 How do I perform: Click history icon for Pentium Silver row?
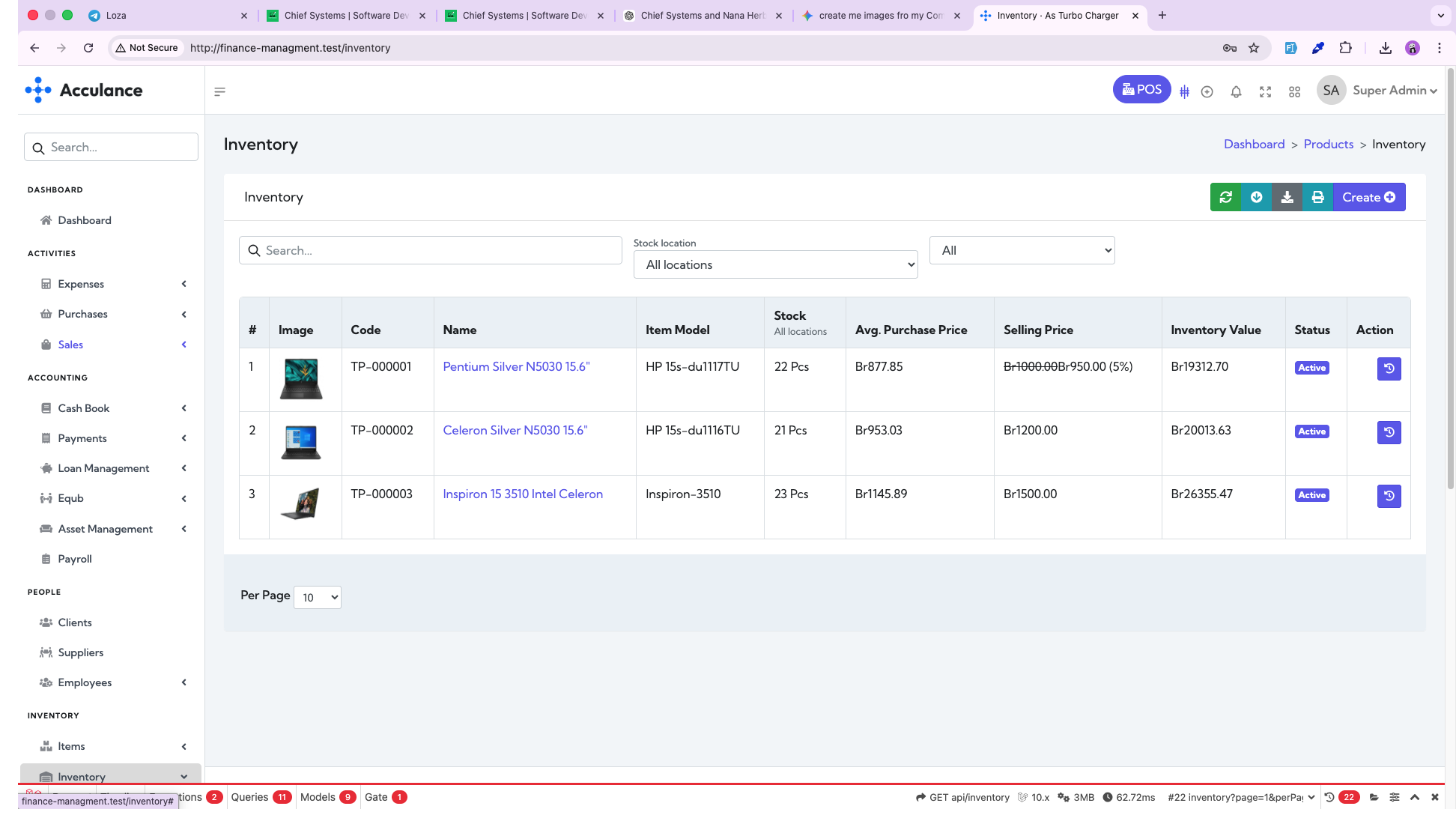pyautogui.click(x=1389, y=369)
